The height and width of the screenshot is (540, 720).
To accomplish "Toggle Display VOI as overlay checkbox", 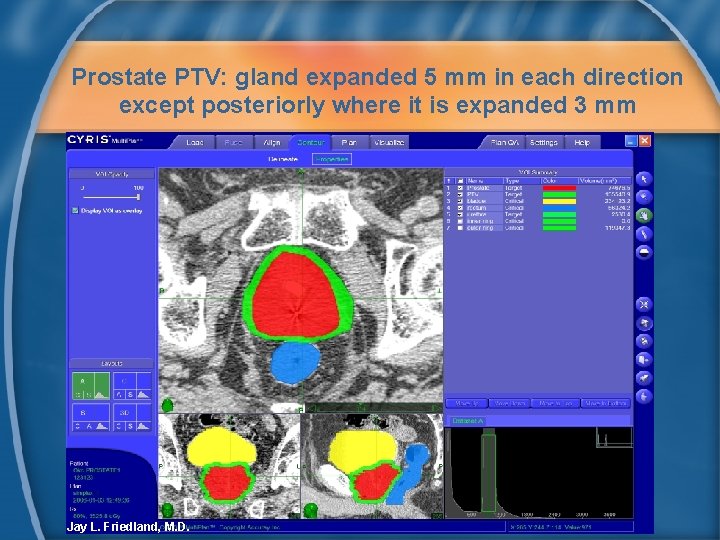I will click(75, 210).
